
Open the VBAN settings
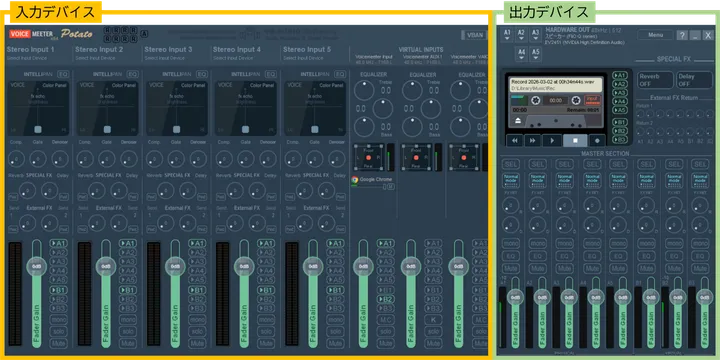click(475, 35)
